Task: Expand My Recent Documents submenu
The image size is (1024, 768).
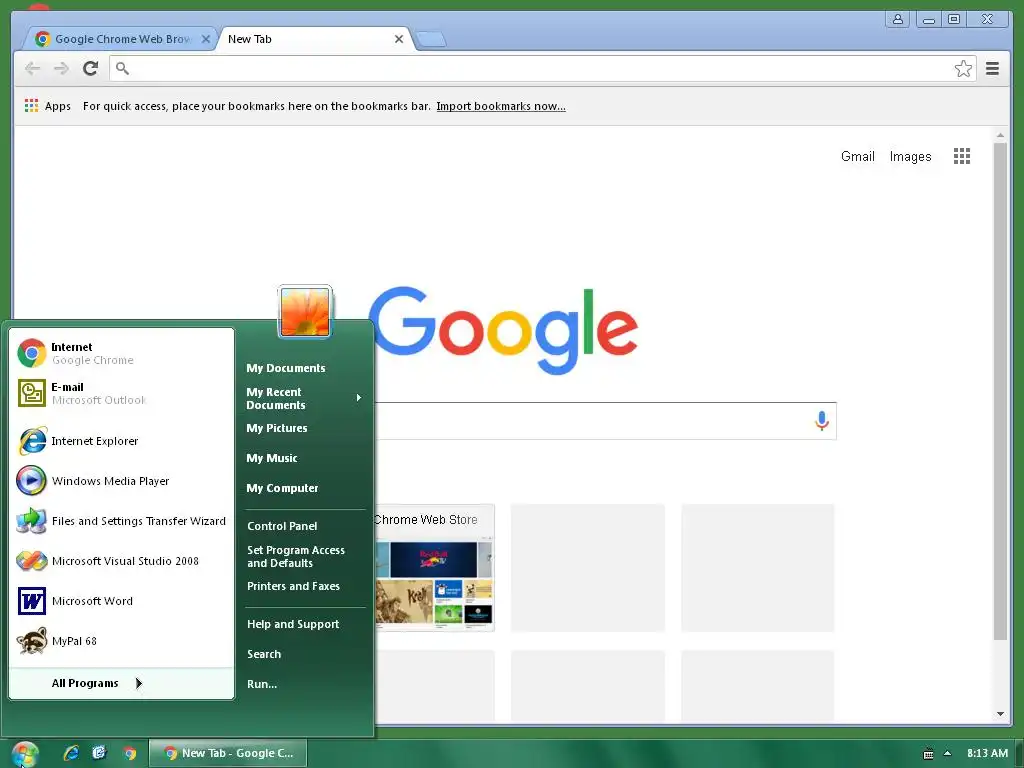Action: 304,398
